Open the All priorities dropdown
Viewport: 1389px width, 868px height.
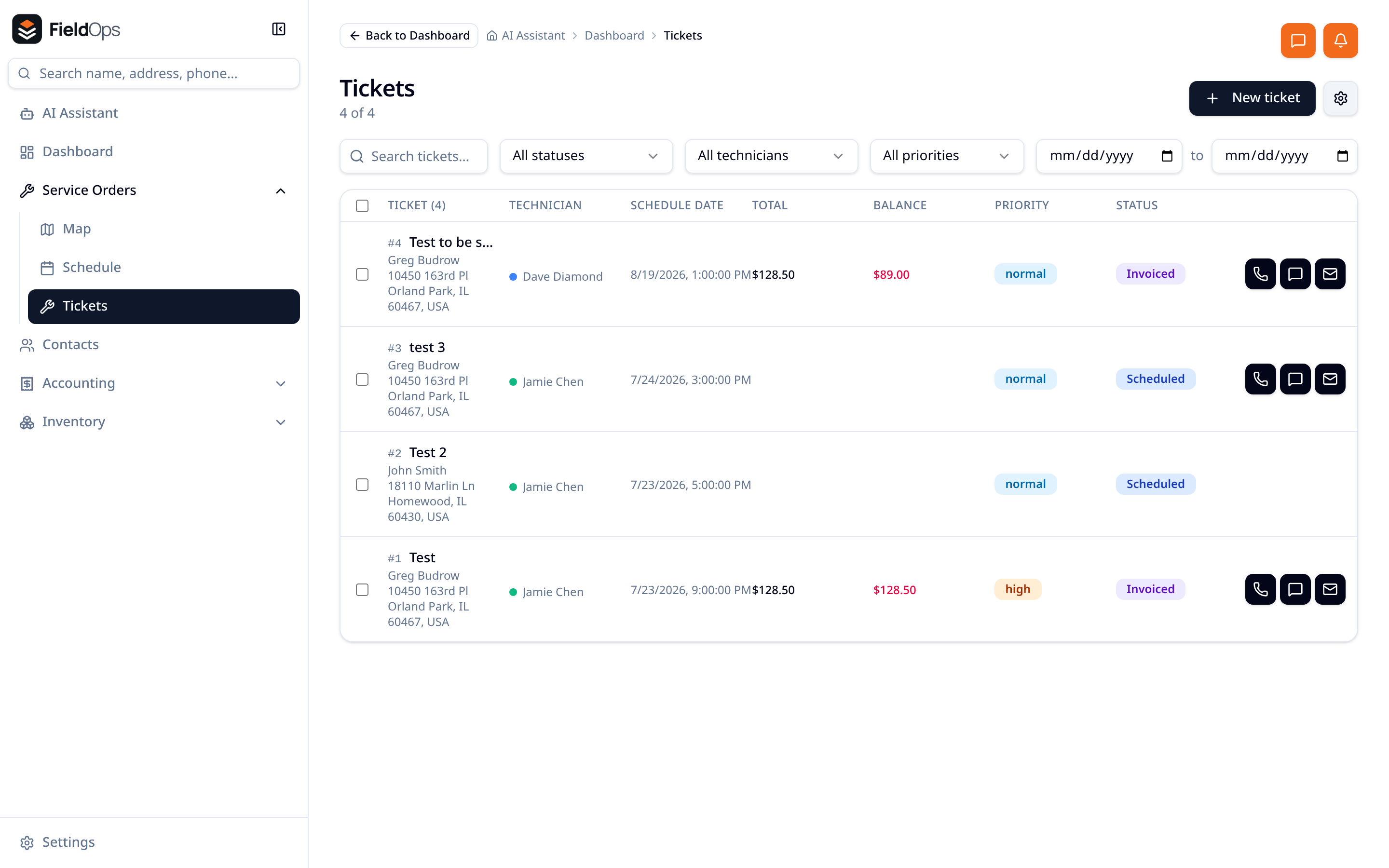(x=946, y=156)
